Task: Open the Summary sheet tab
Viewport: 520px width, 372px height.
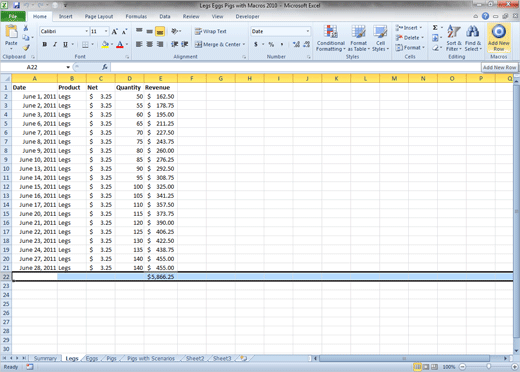Action: coord(45,358)
